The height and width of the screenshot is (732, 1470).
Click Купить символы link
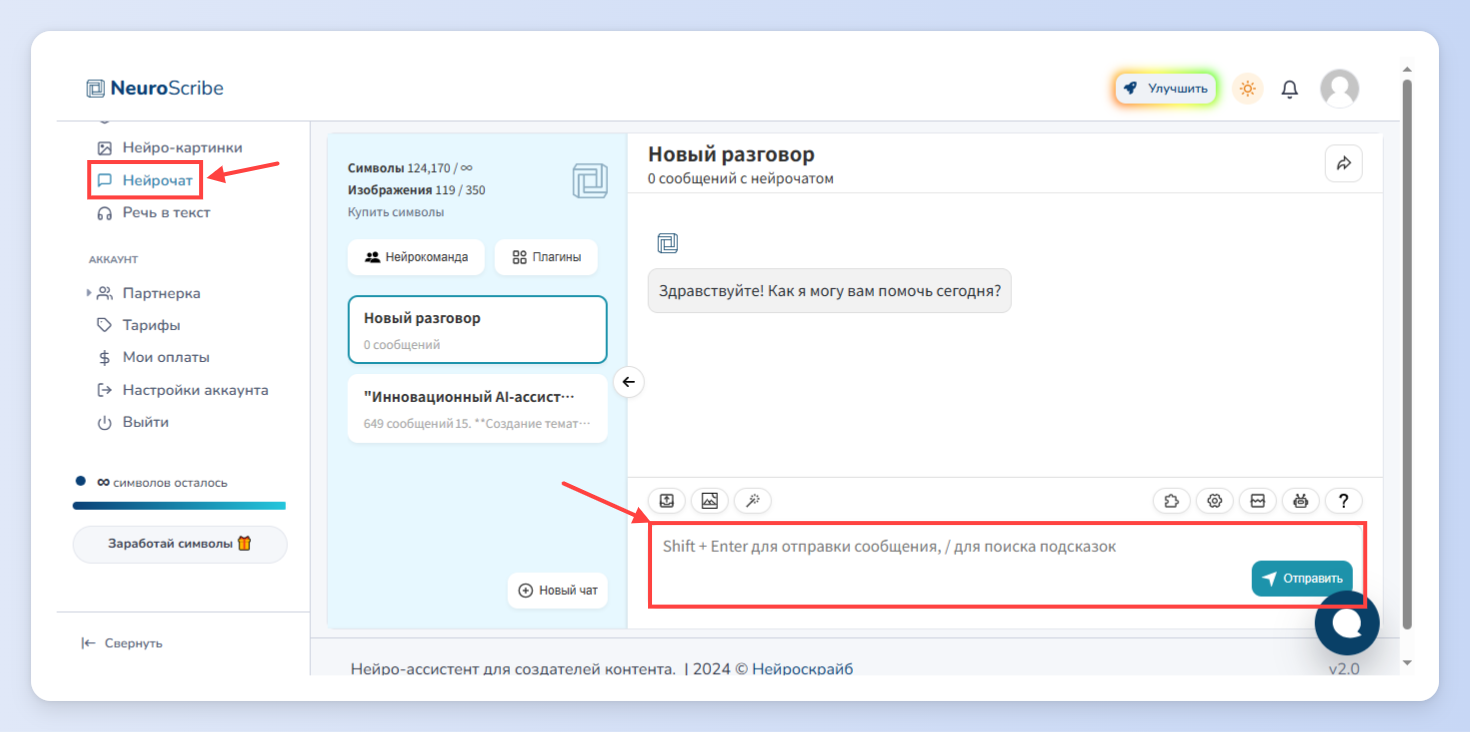click(x=396, y=212)
